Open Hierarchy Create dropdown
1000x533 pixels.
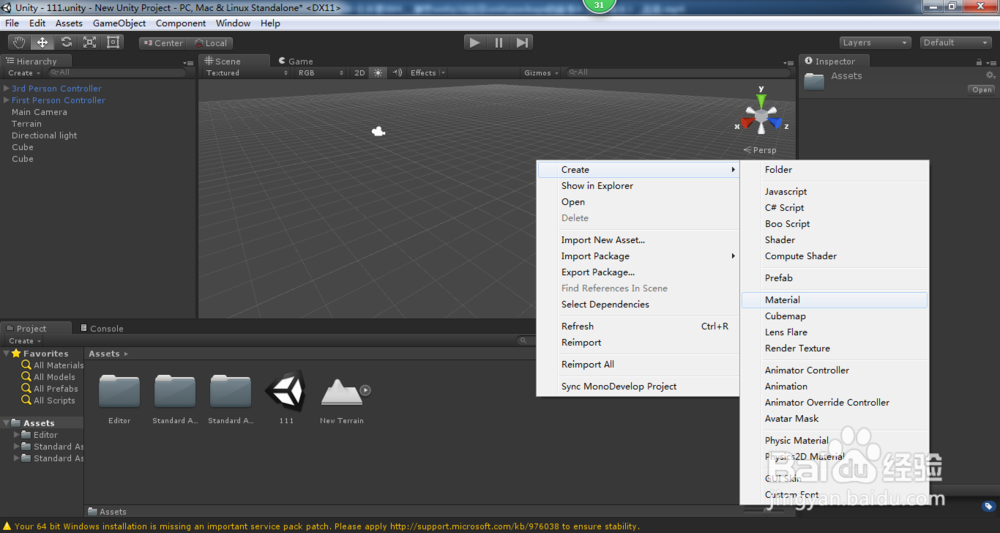(24, 73)
